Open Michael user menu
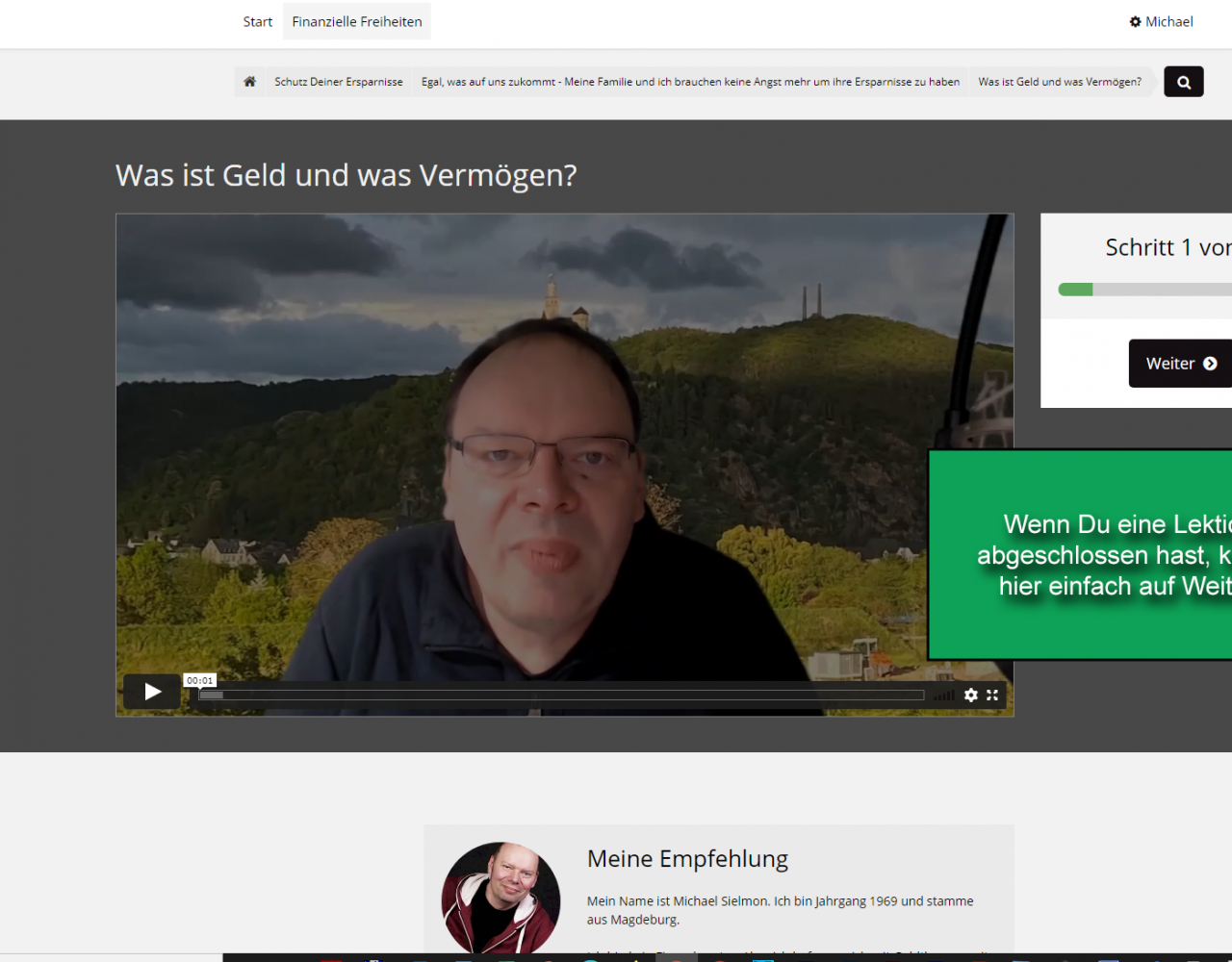Screen dimensions: 1232x962 click(x=1168, y=21)
